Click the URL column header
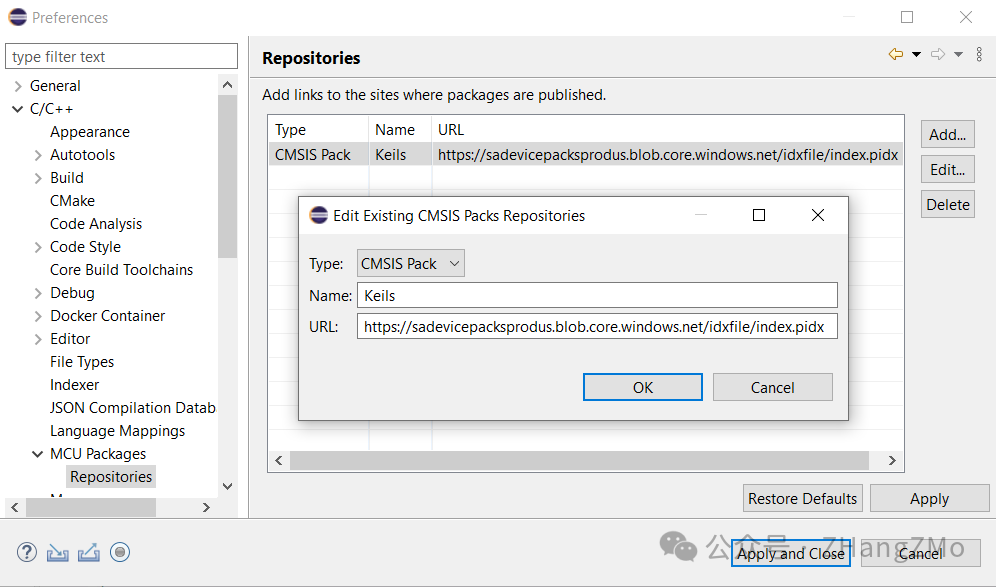 point(668,130)
